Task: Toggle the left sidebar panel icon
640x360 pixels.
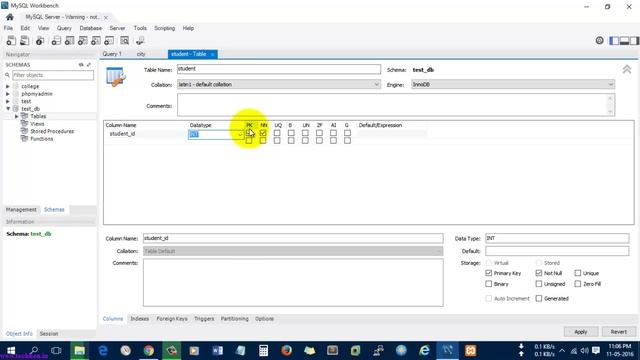Action: 614,40
